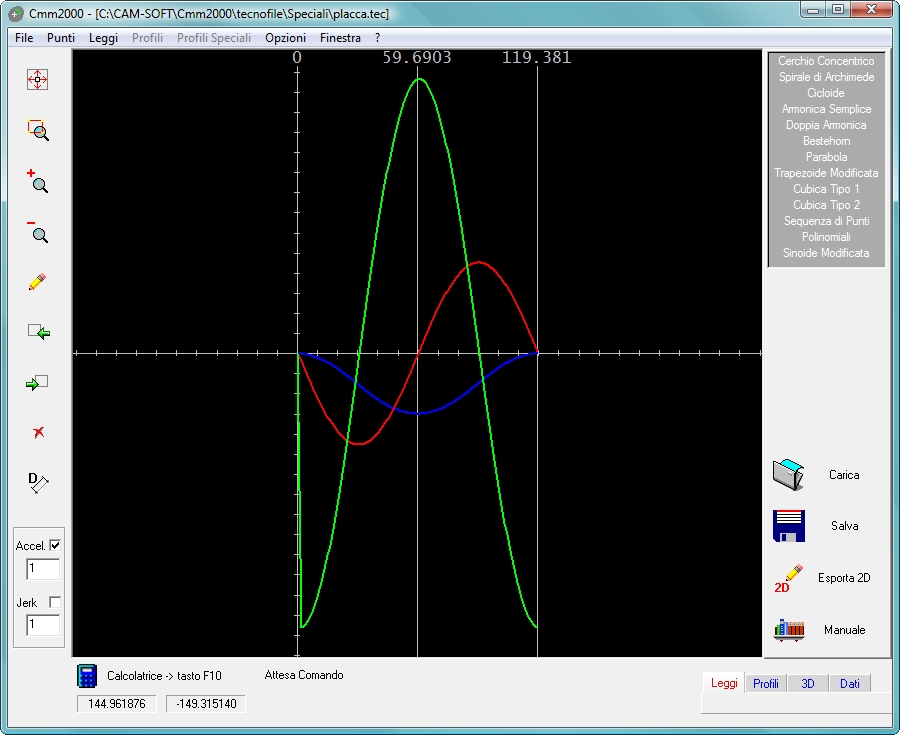Click the Salva label
Viewport: 900px width, 735px height.
pos(844,526)
